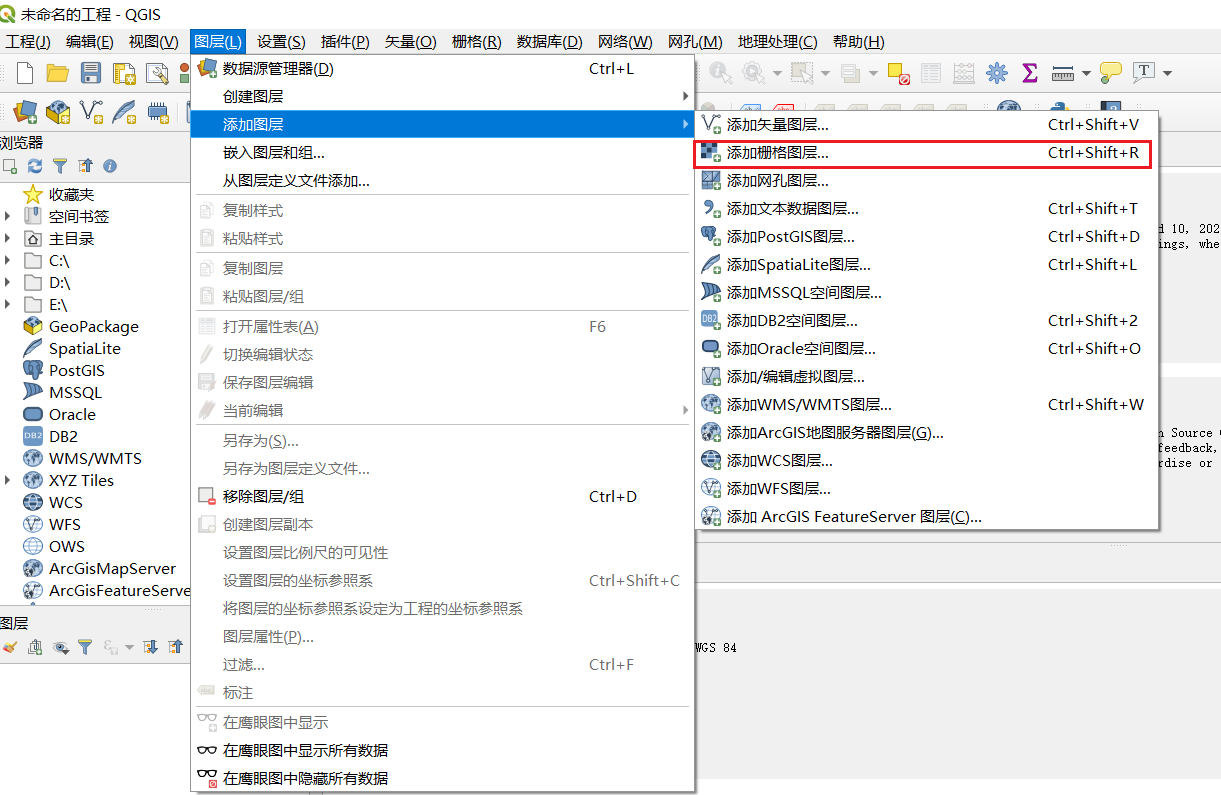This screenshot has width=1221, height=795.
Task: Open Manage Map Themes eye icon
Action: click(60, 647)
